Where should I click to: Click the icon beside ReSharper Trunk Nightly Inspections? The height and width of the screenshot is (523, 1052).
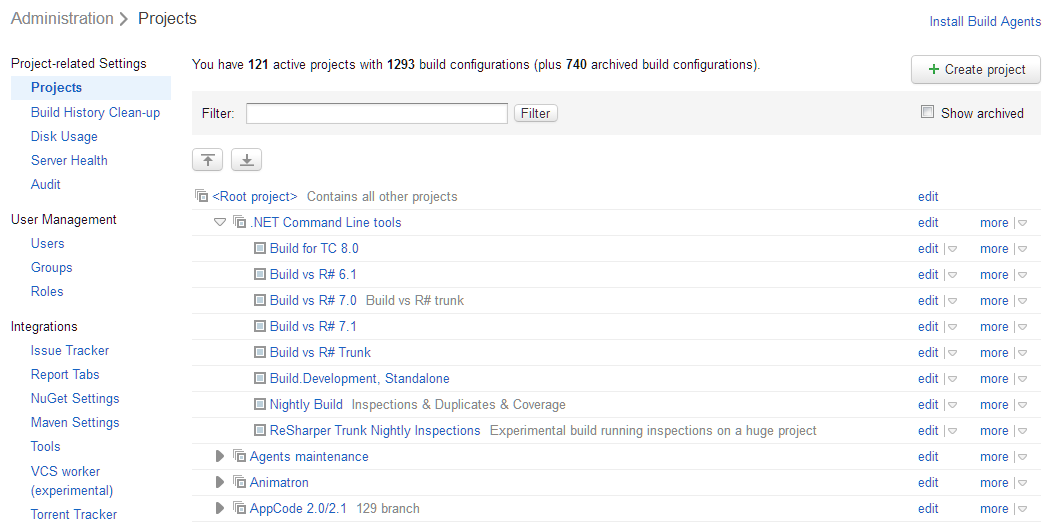(x=260, y=430)
